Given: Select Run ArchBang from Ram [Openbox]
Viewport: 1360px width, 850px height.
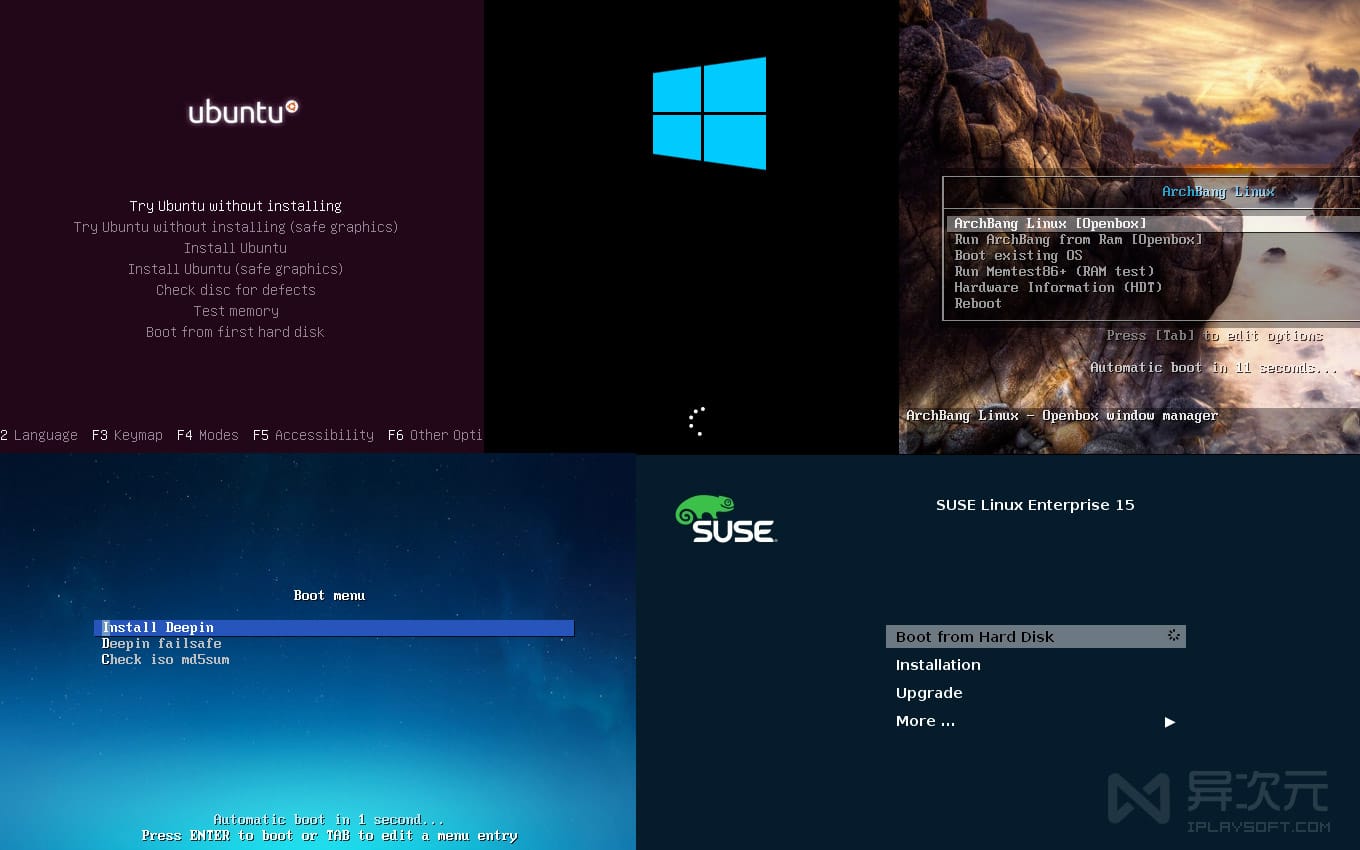Looking at the screenshot, I should pyautogui.click(x=1078, y=239).
